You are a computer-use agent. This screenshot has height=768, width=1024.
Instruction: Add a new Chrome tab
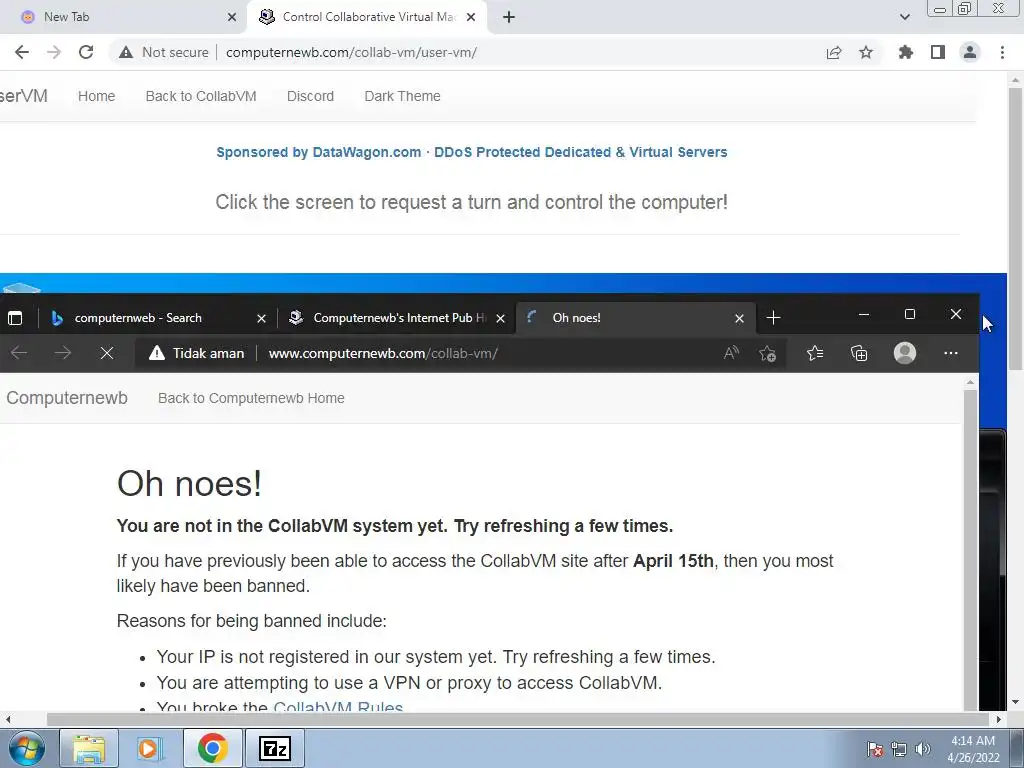click(509, 17)
